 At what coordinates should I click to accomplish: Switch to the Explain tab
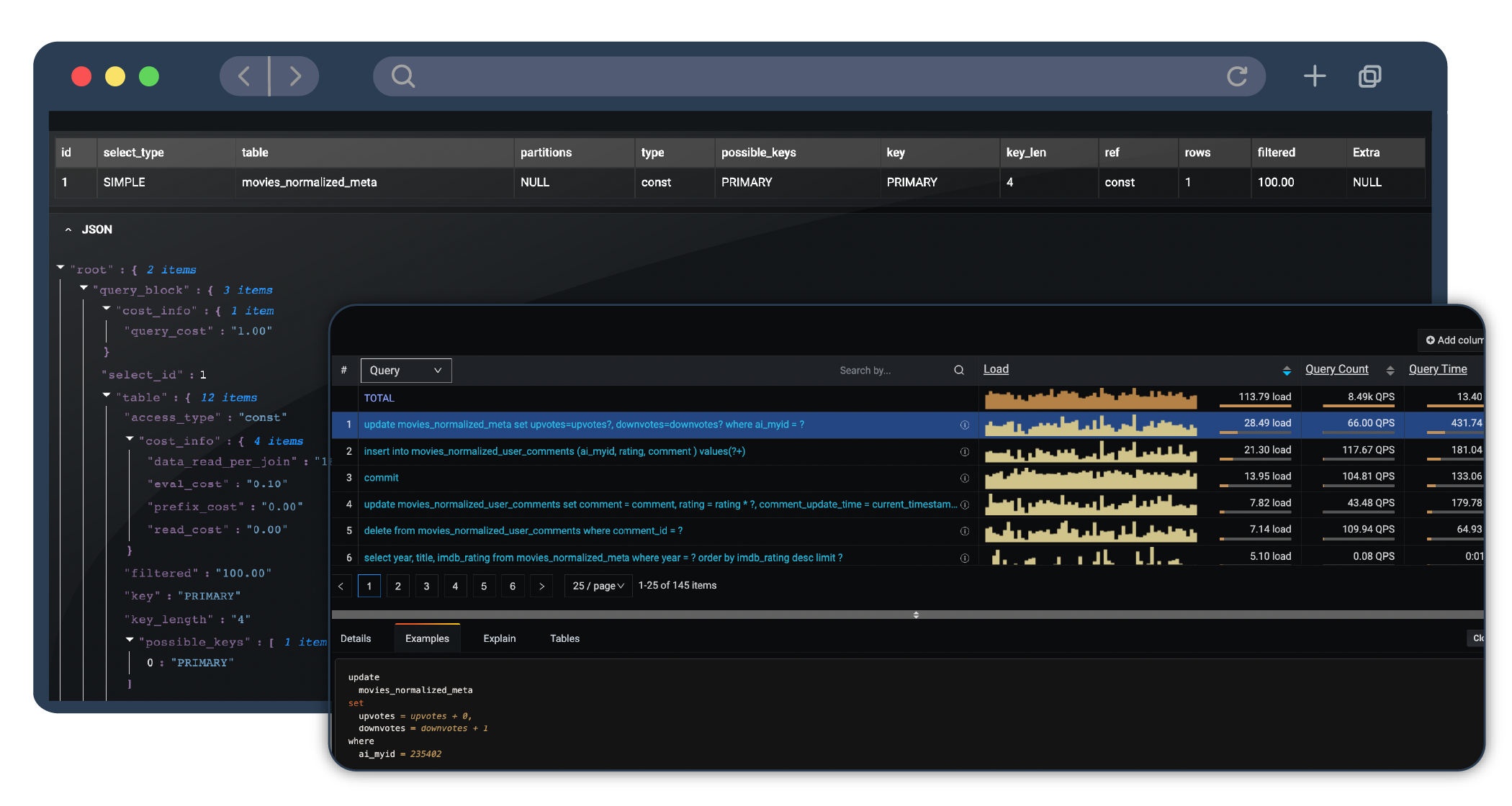coord(499,639)
